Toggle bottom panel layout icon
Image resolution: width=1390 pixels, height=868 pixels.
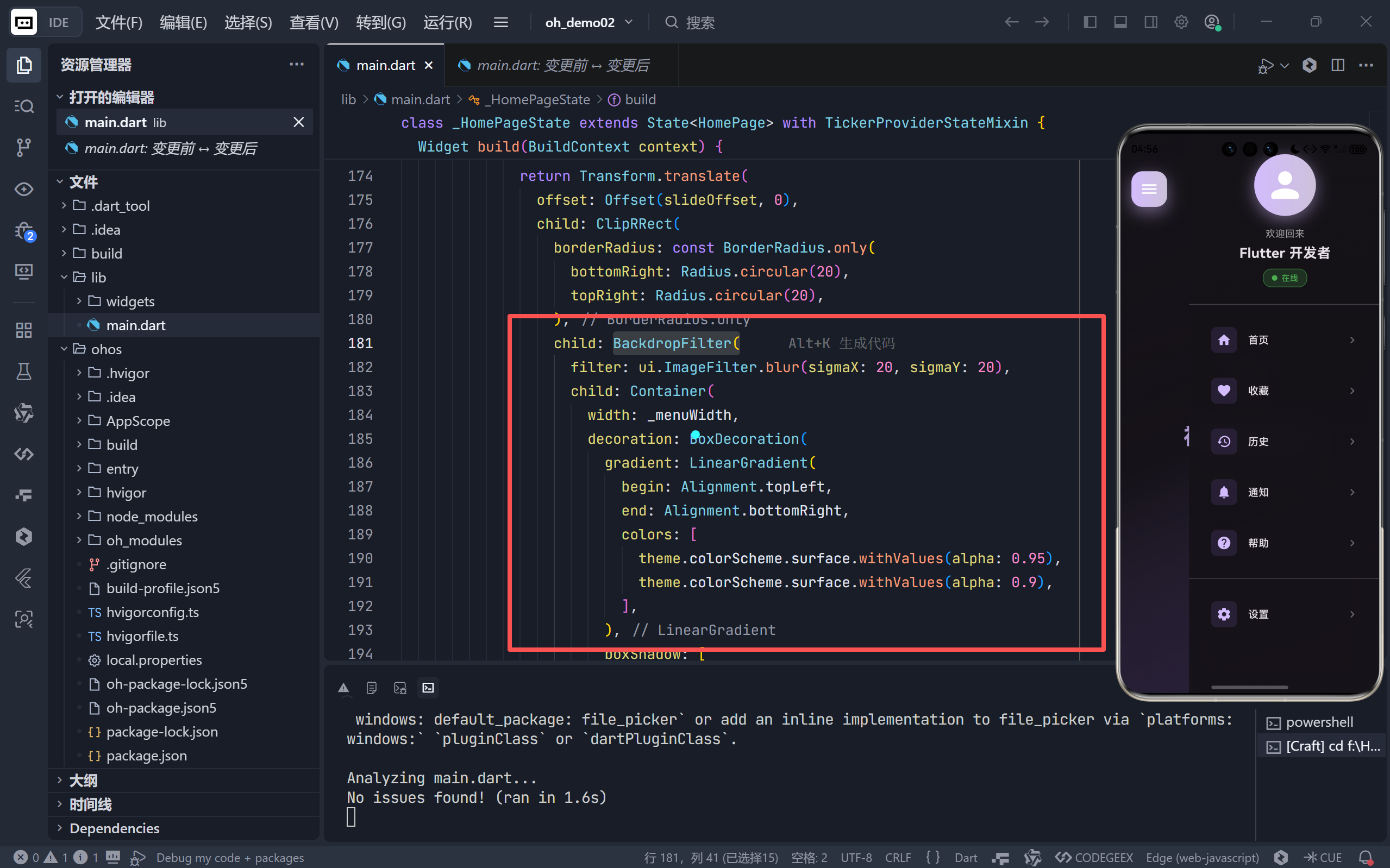pyautogui.click(x=1120, y=22)
